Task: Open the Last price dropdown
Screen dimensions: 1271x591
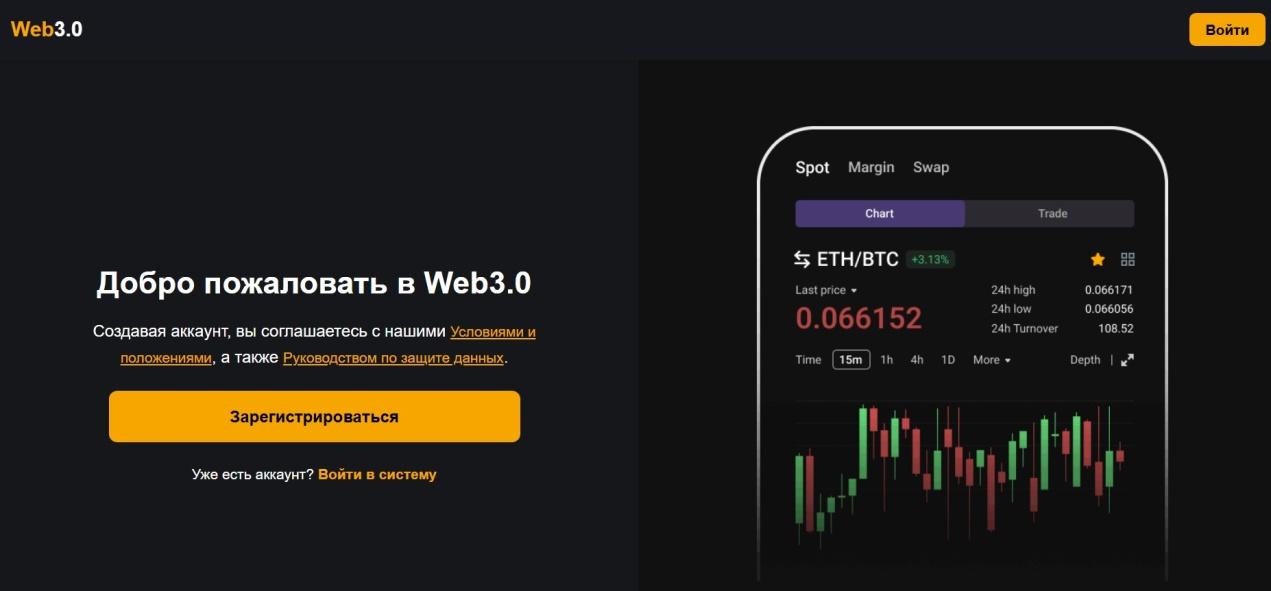Action: pyautogui.click(x=822, y=289)
